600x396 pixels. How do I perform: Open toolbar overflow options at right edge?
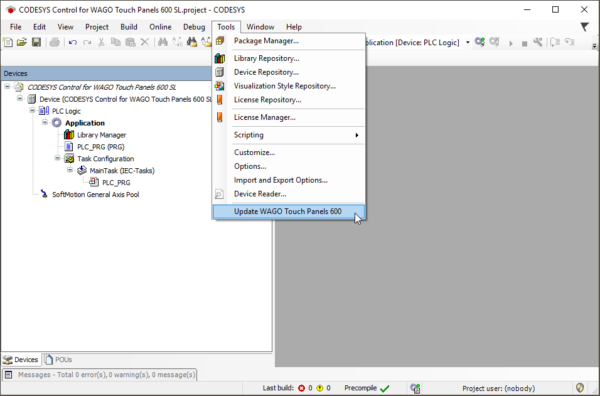click(594, 46)
